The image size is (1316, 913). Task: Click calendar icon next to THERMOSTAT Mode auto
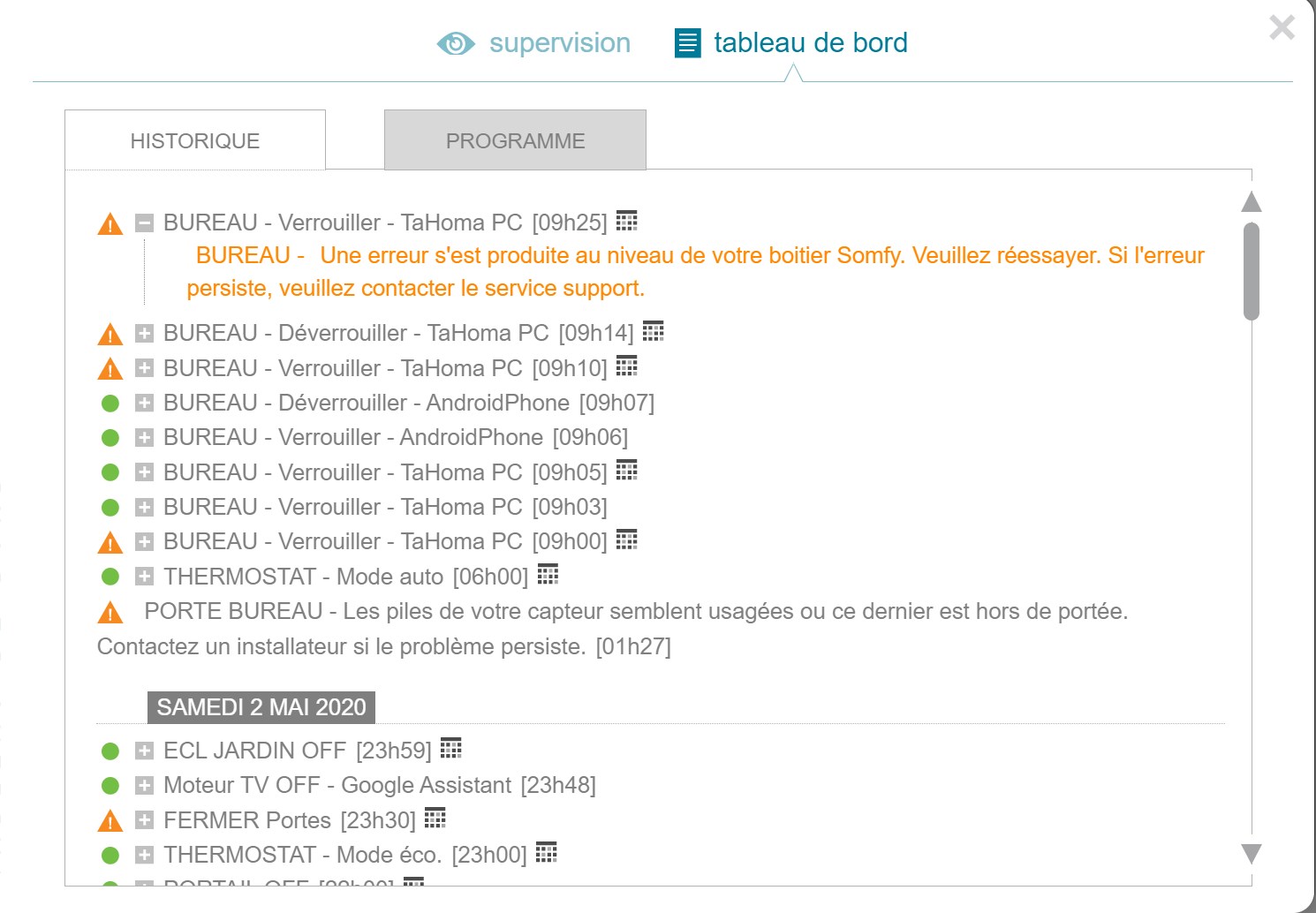coord(548,575)
